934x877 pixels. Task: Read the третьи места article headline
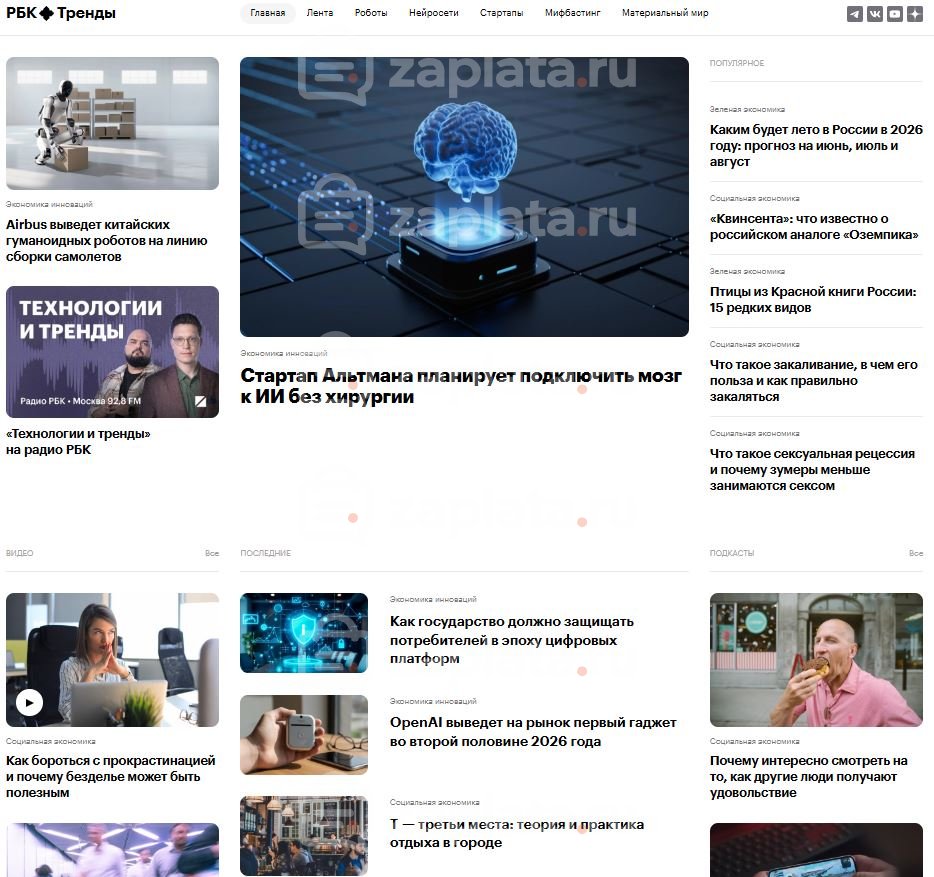click(517, 834)
